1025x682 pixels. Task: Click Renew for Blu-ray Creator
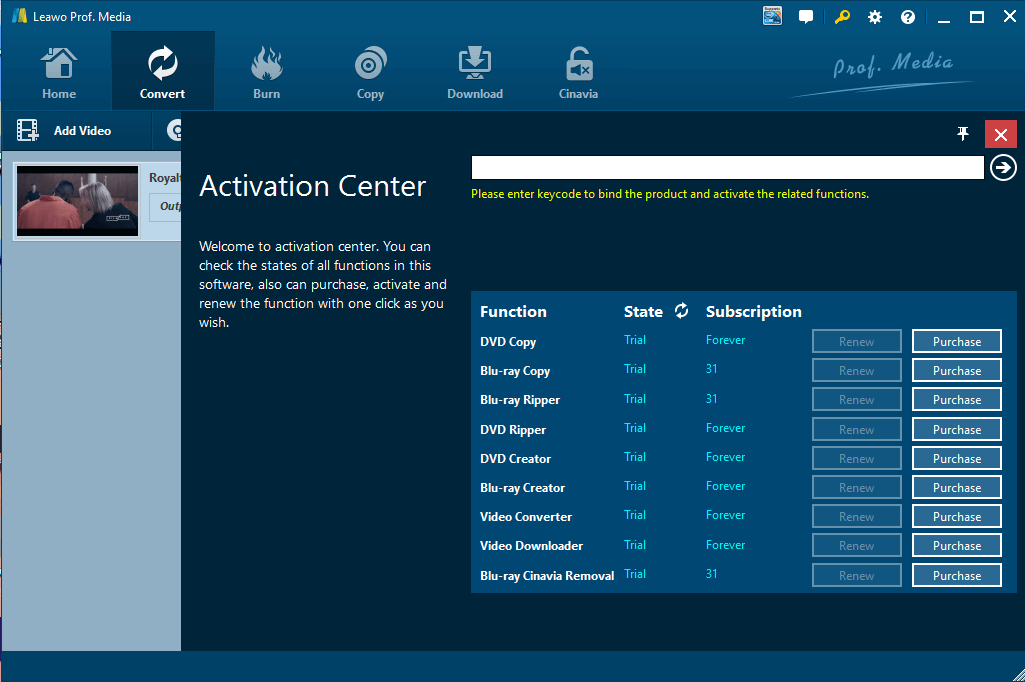coord(856,487)
